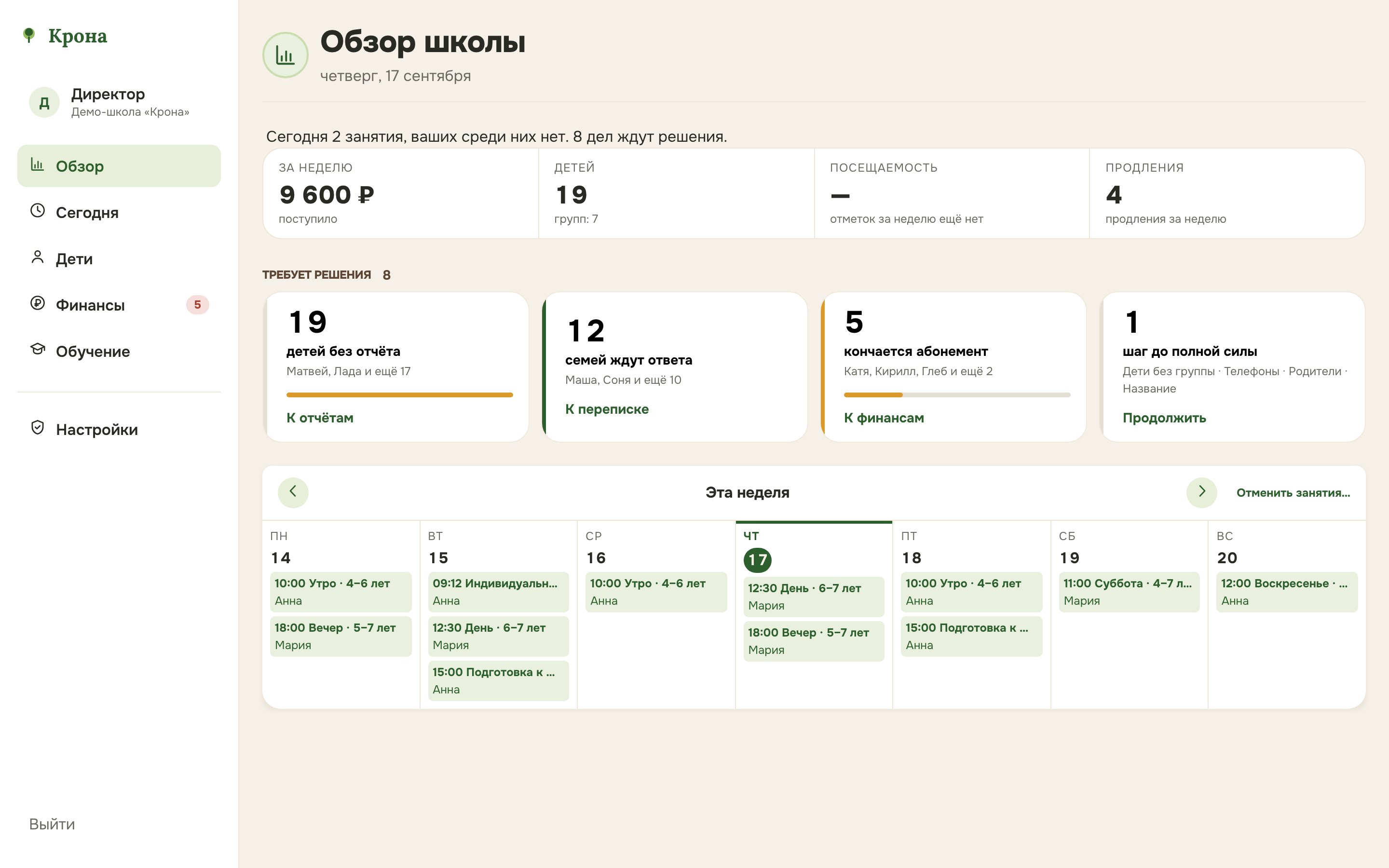Open Monday 18:00 Вечер · 5–7 лет class
Viewport: 1389px width, 868px height.
(x=340, y=636)
